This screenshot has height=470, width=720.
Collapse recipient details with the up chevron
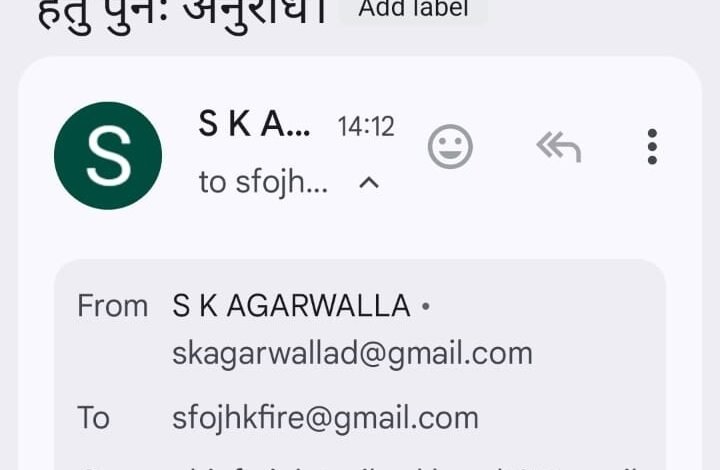(369, 183)
